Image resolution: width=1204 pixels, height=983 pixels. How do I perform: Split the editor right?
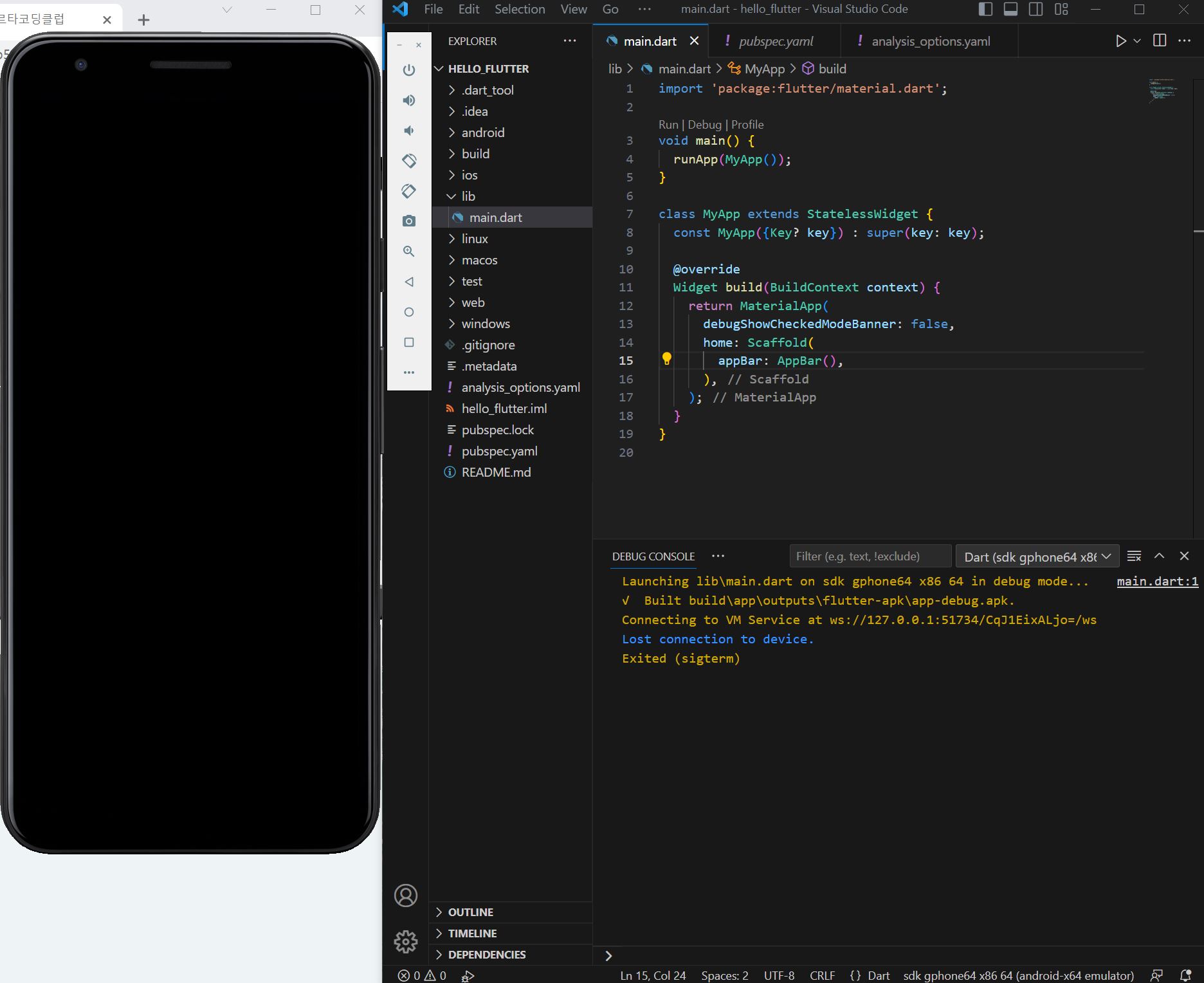(x=1160, y=41)
